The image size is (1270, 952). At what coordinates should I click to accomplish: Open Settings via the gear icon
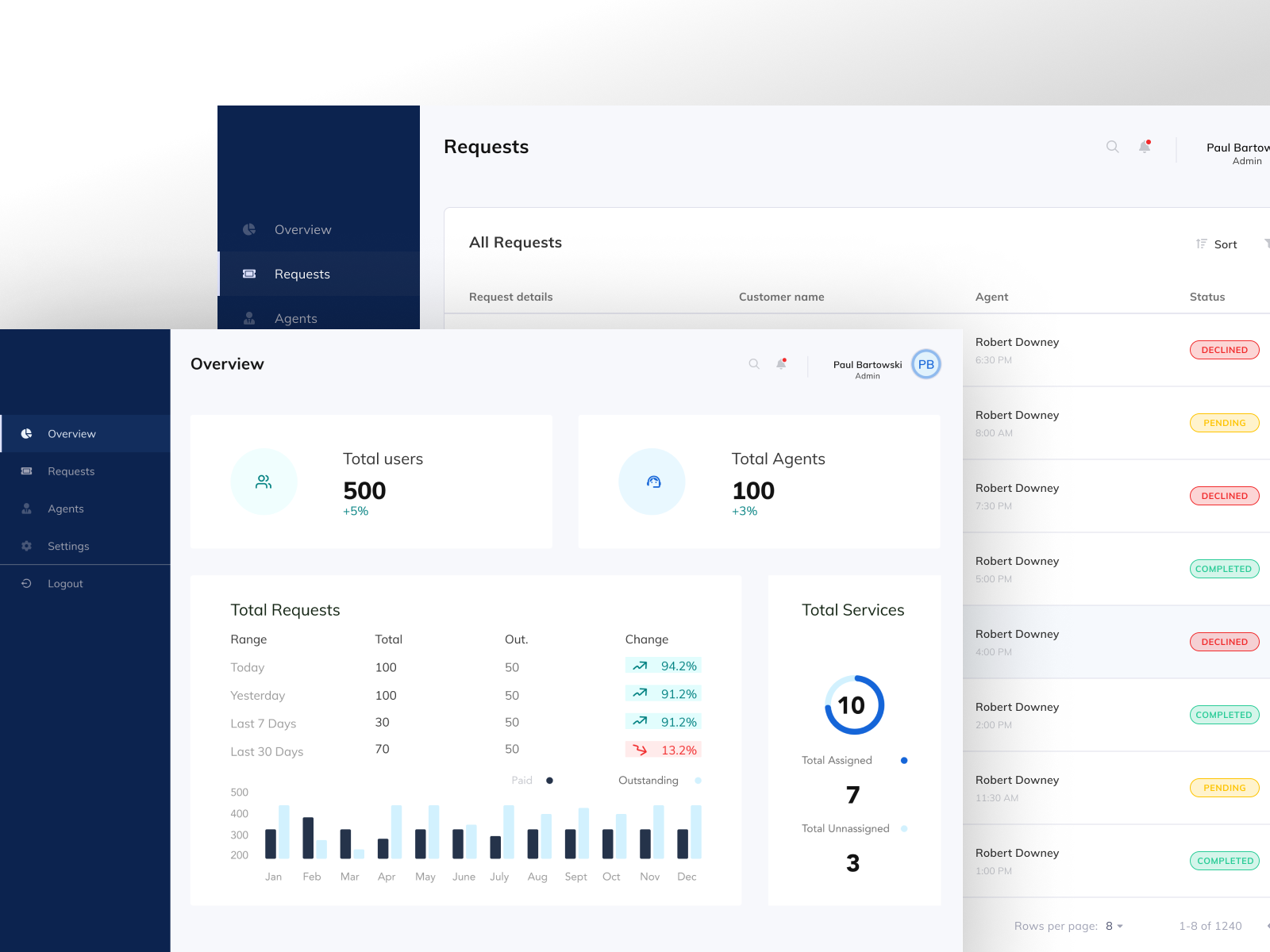pyautogui.click(x=26, y=546)
